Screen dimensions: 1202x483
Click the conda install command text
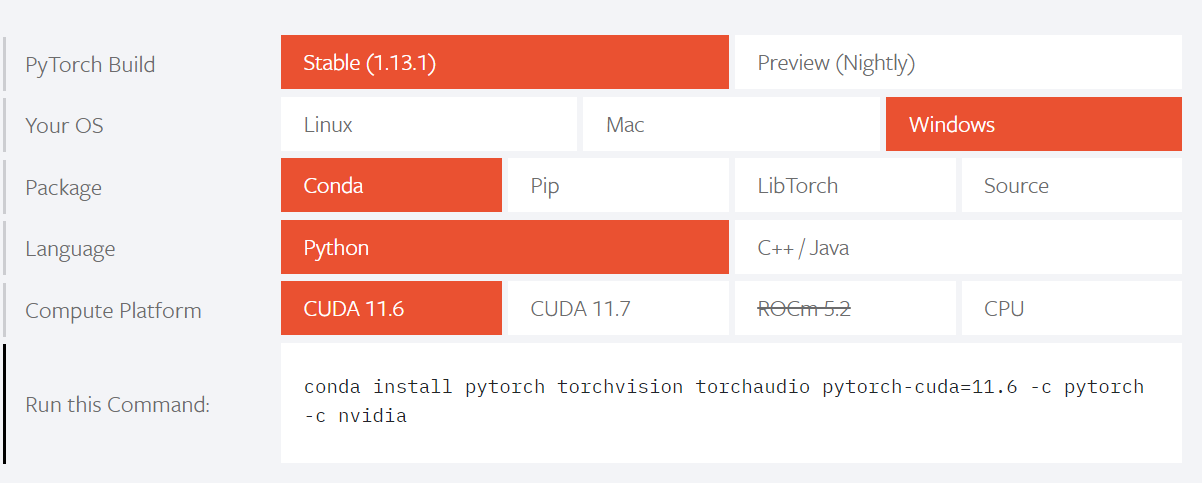pyautogui.click(x=723, y=400)
